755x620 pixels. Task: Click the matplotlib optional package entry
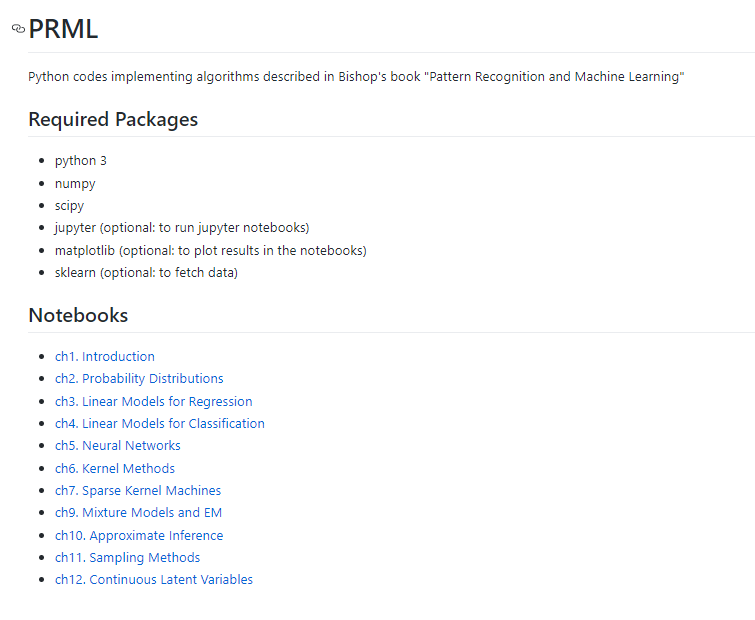210,250
